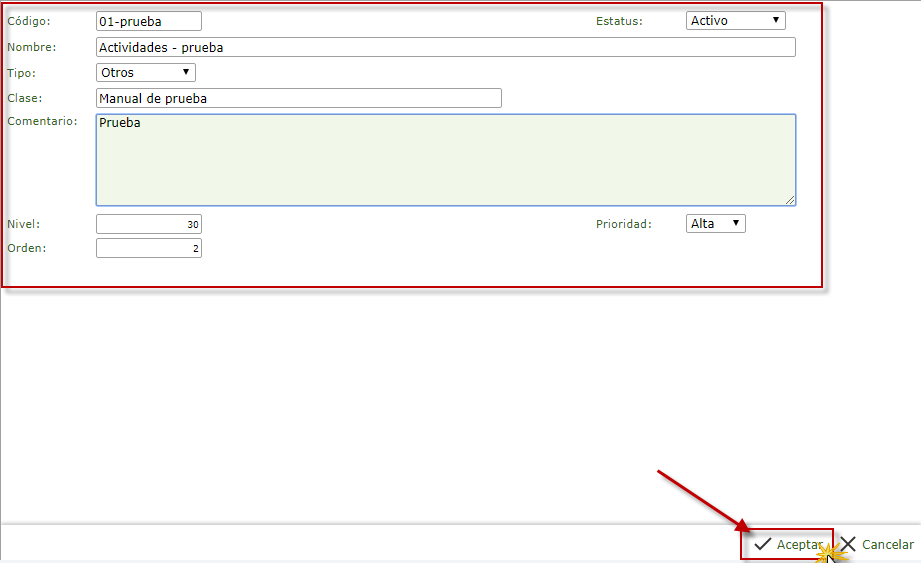Click the Clase label
Viewport: 921px width, 563px height.
point(25,98)
